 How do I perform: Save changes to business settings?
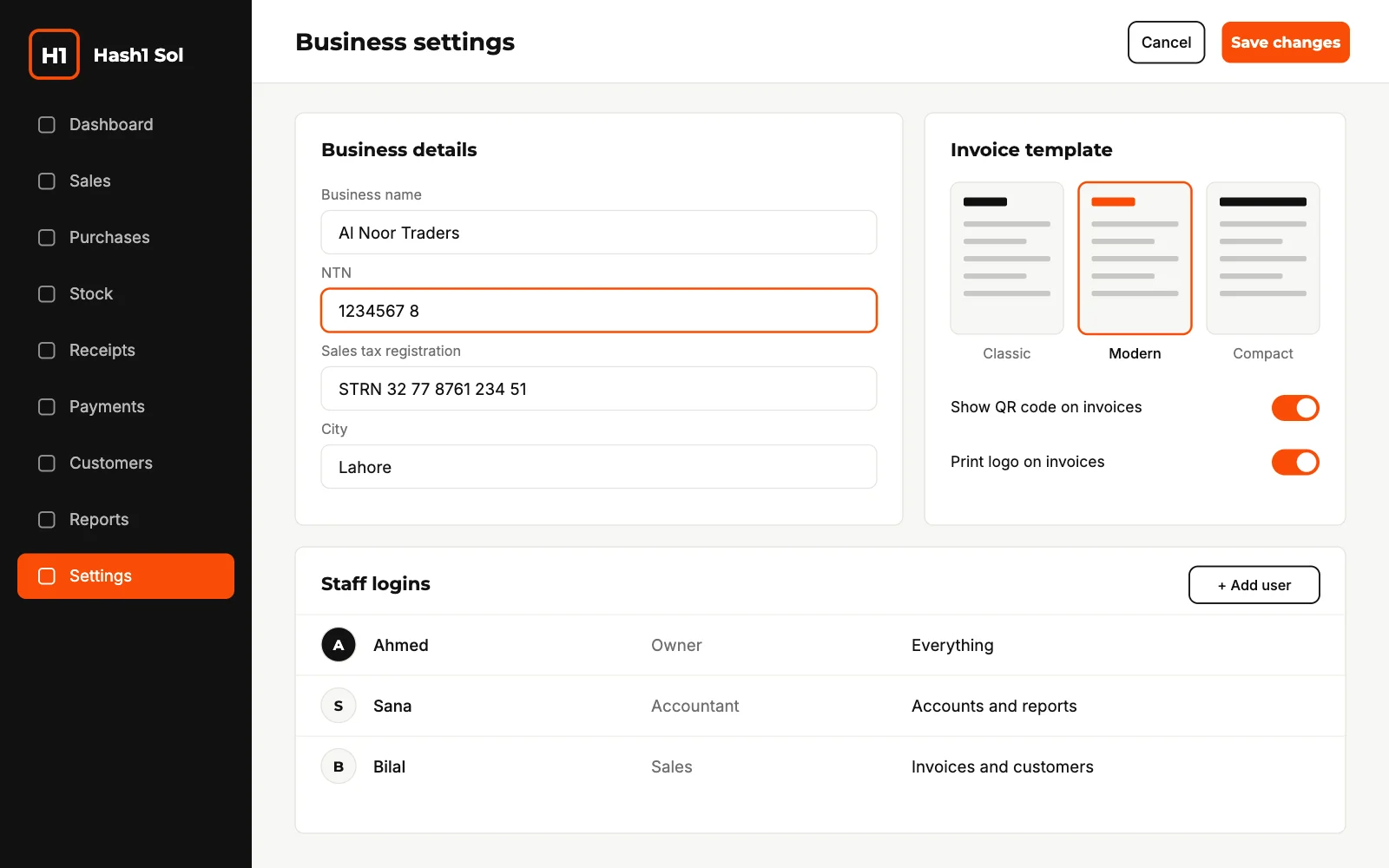coord(1285,43)
